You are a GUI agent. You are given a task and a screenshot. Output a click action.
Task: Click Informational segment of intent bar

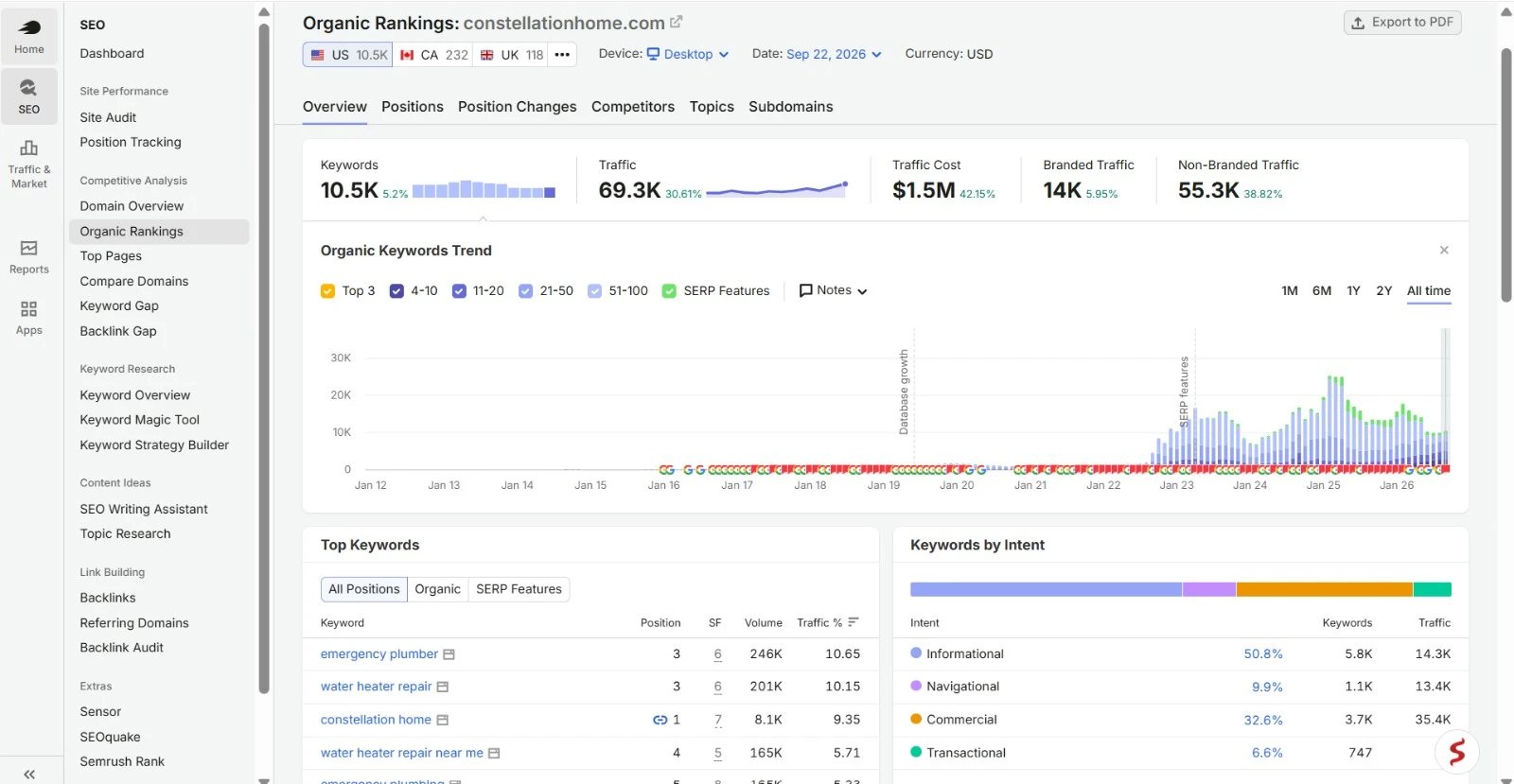pos(1046,589)
